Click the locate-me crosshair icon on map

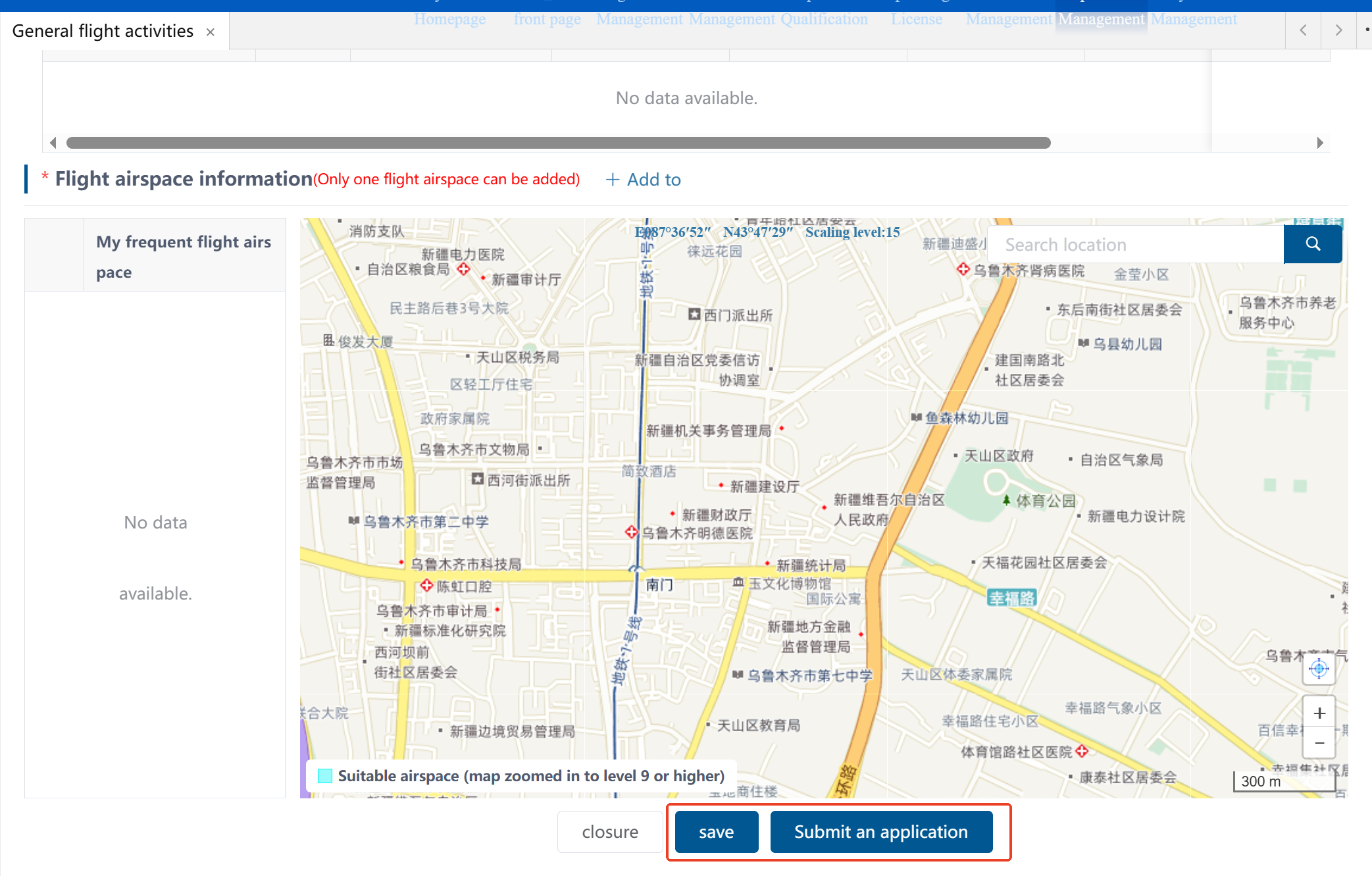(1319, 669)
